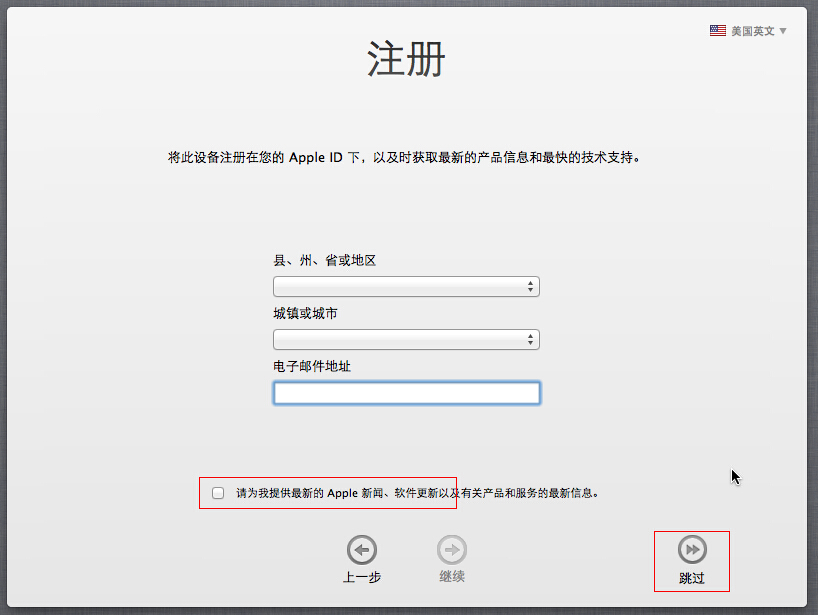Click the 上一步 label under the back arrow

[x=362, y=577]
